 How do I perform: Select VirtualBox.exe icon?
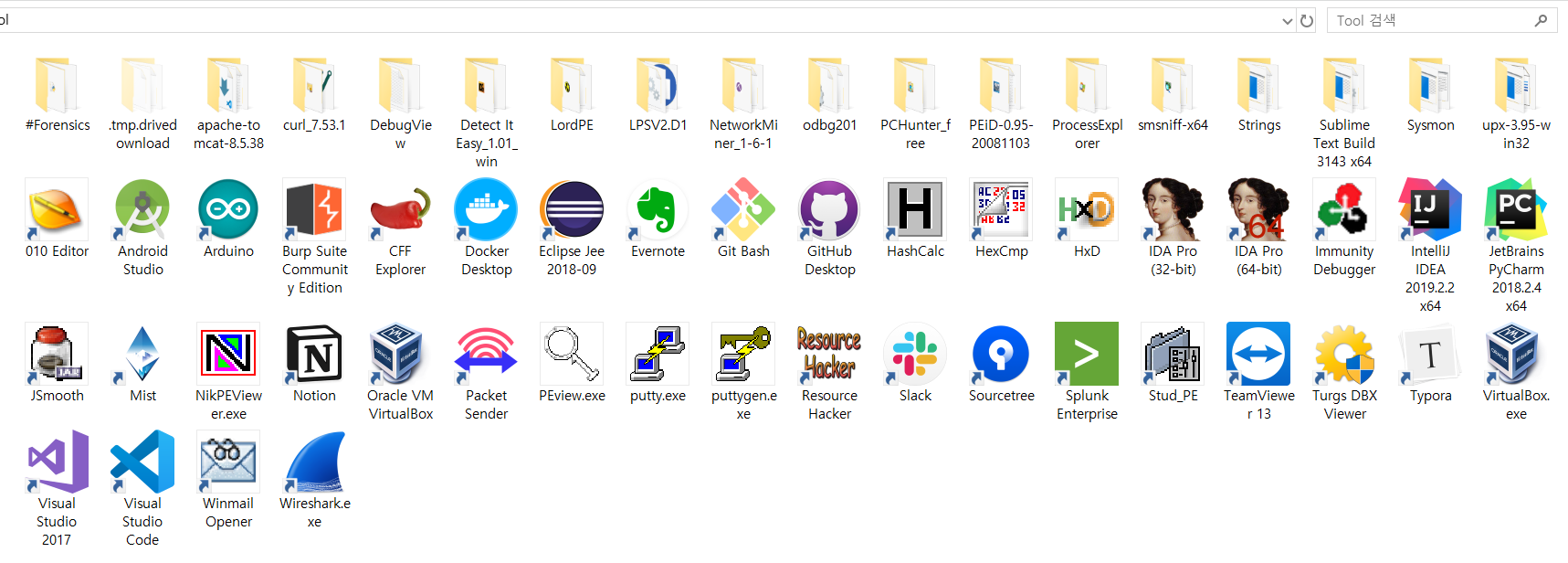tap(1516, 354)
